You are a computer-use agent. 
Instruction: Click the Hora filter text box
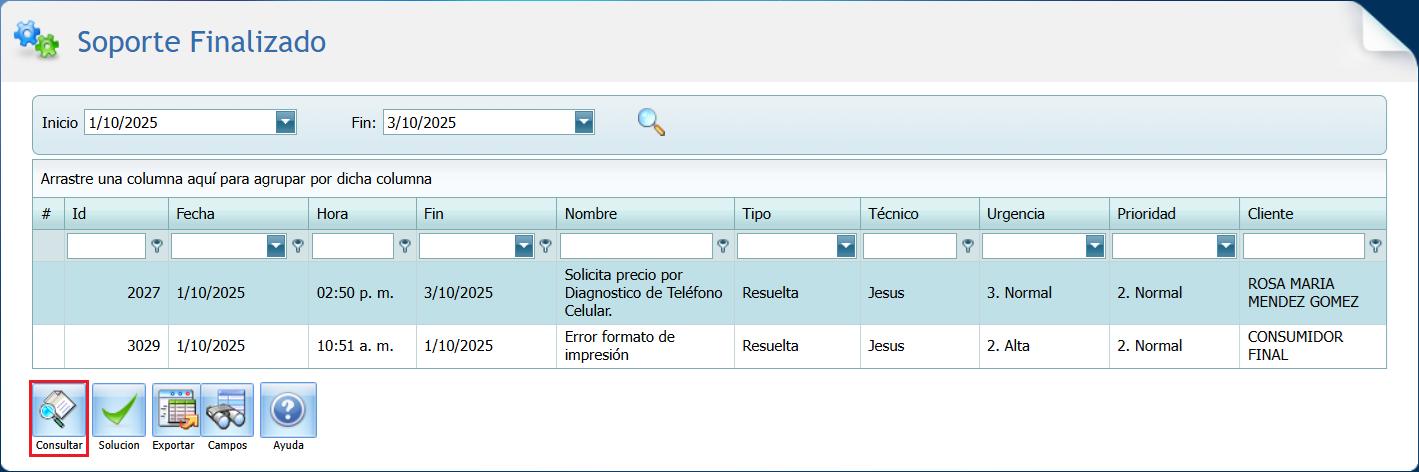(x=353, y=246)
